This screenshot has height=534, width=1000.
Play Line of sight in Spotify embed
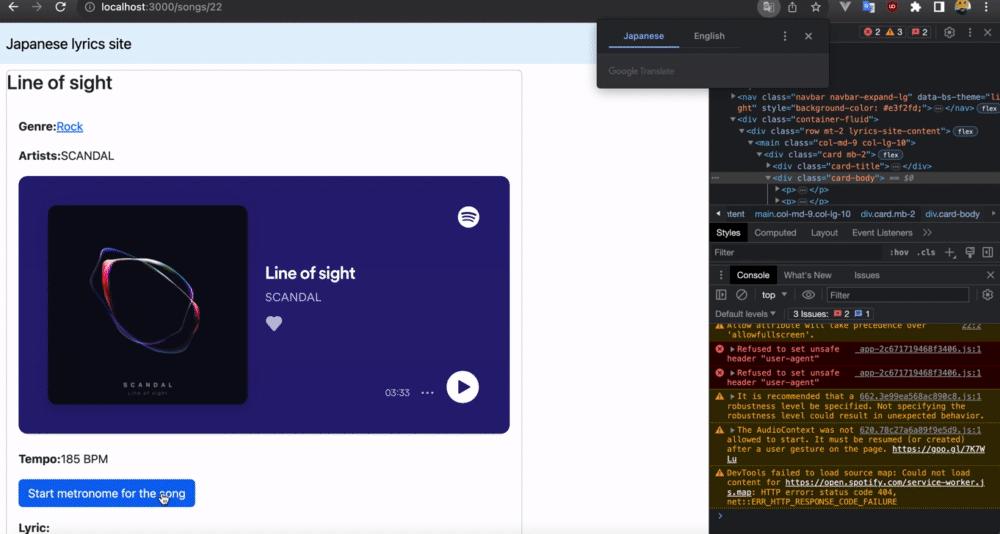[x=462, y=387]
